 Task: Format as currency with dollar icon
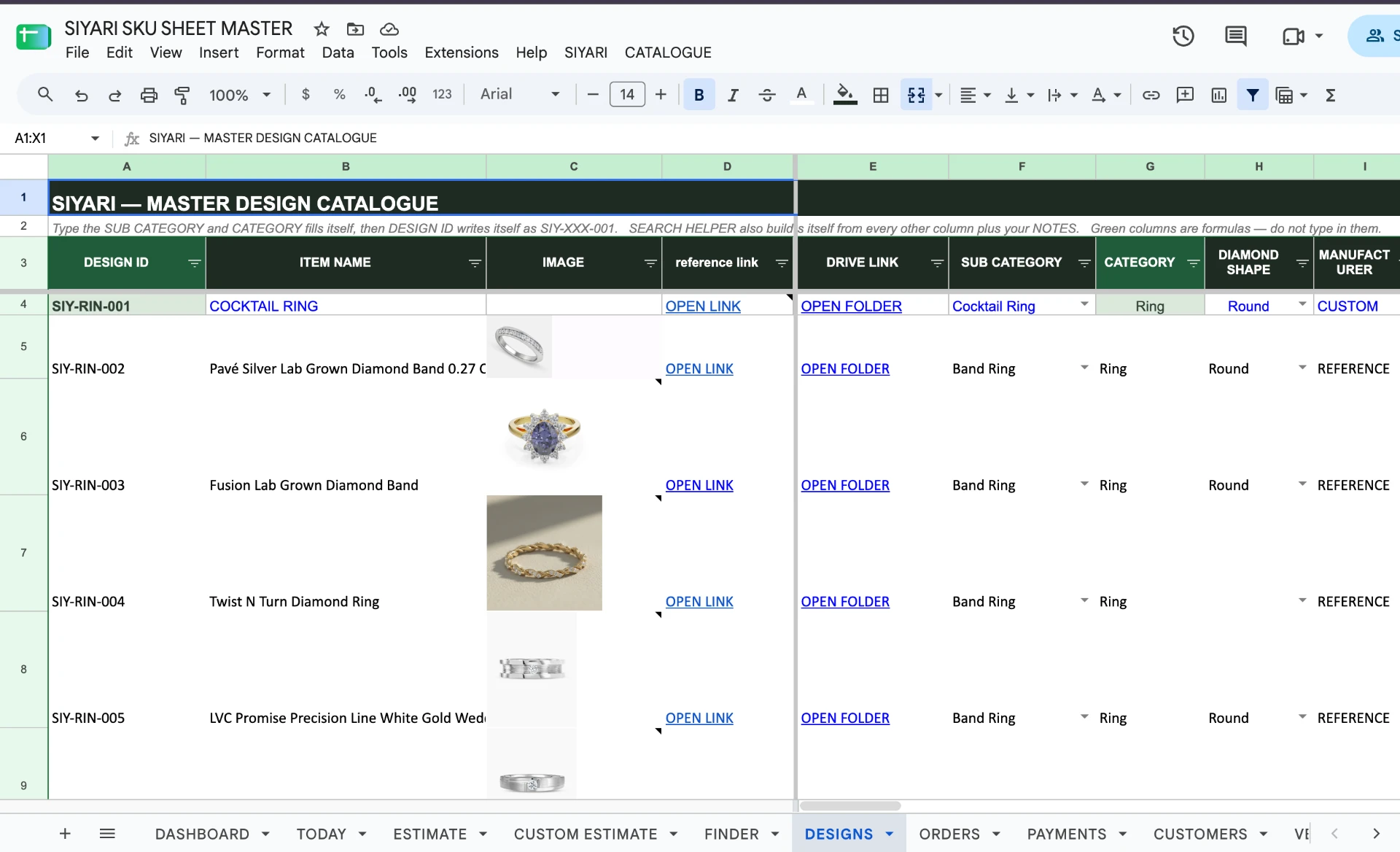point(306,94)
